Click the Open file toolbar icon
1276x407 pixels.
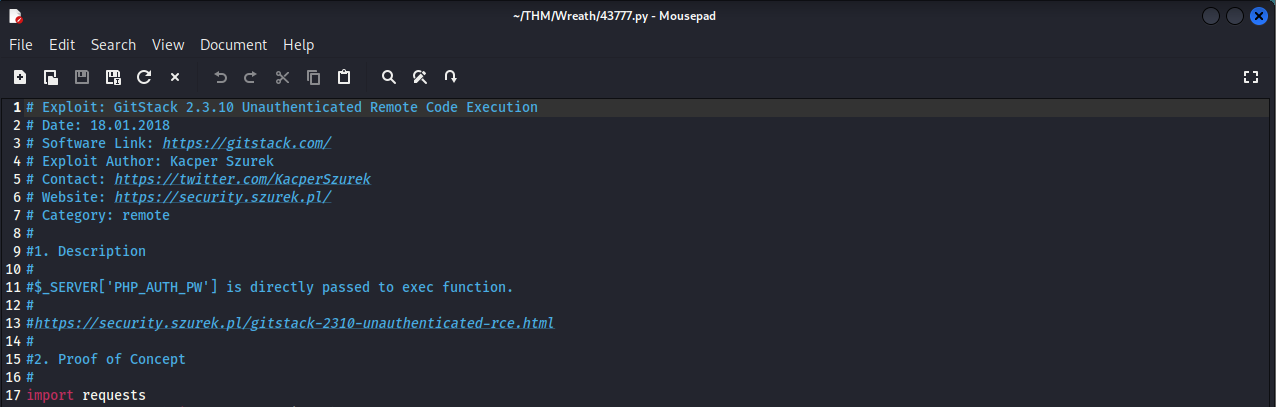(x=50, y=77)
